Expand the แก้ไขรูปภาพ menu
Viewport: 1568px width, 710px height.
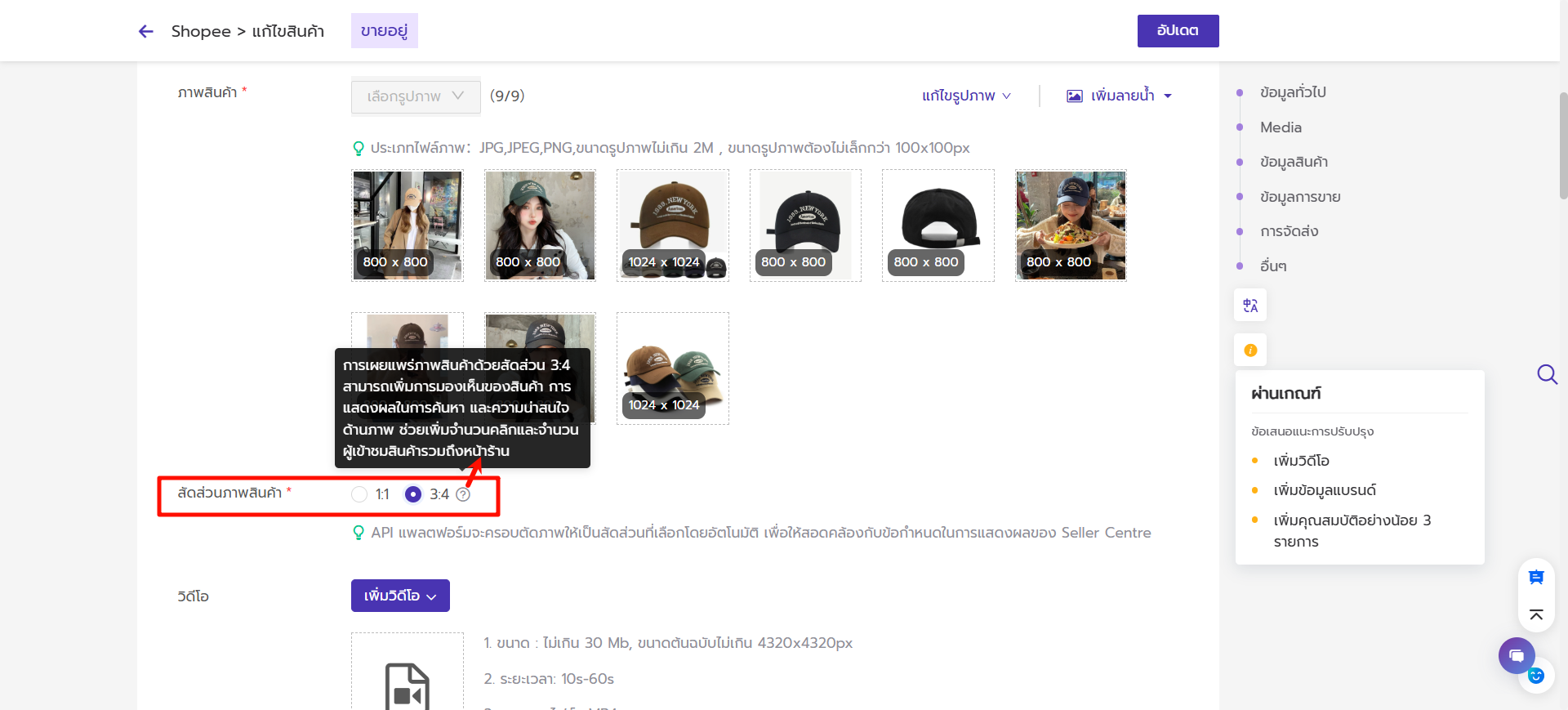pos(966,96)
